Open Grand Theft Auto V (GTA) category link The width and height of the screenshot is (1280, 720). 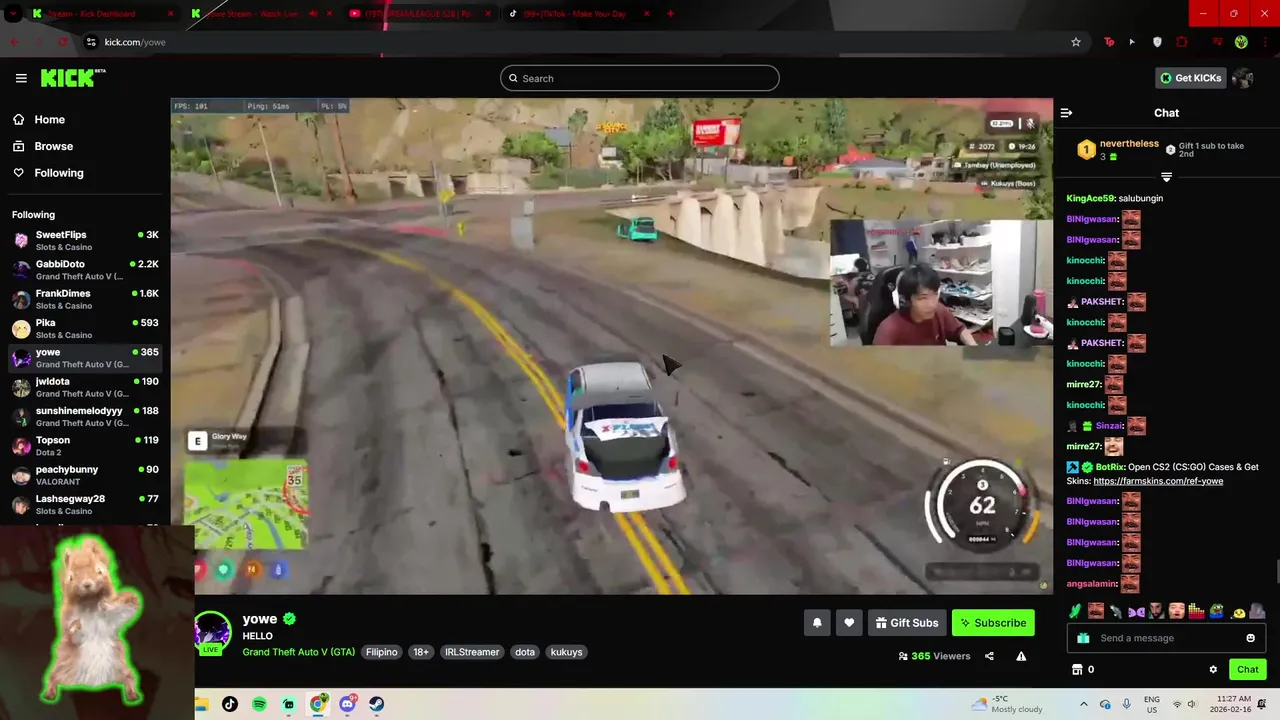tap(299, 652)
